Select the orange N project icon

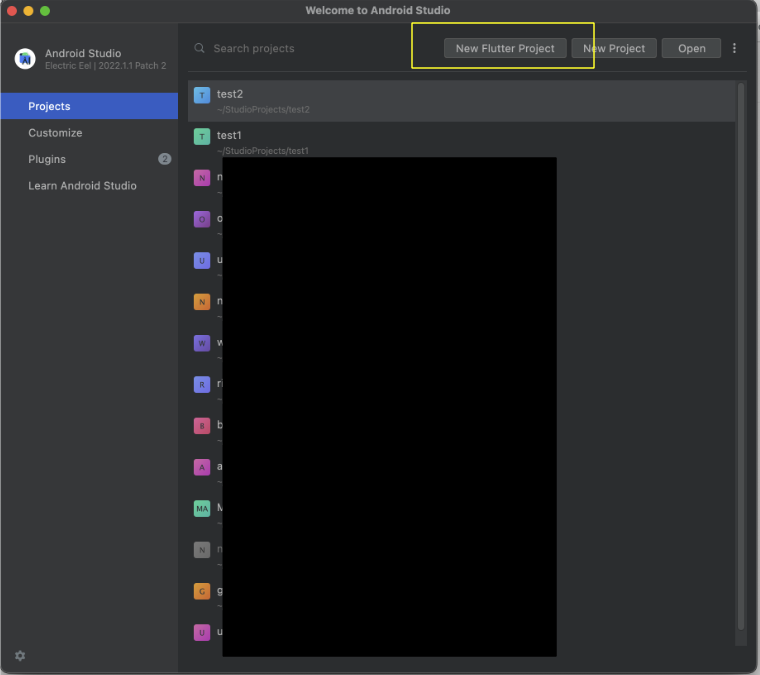click(x=202, y=302)
